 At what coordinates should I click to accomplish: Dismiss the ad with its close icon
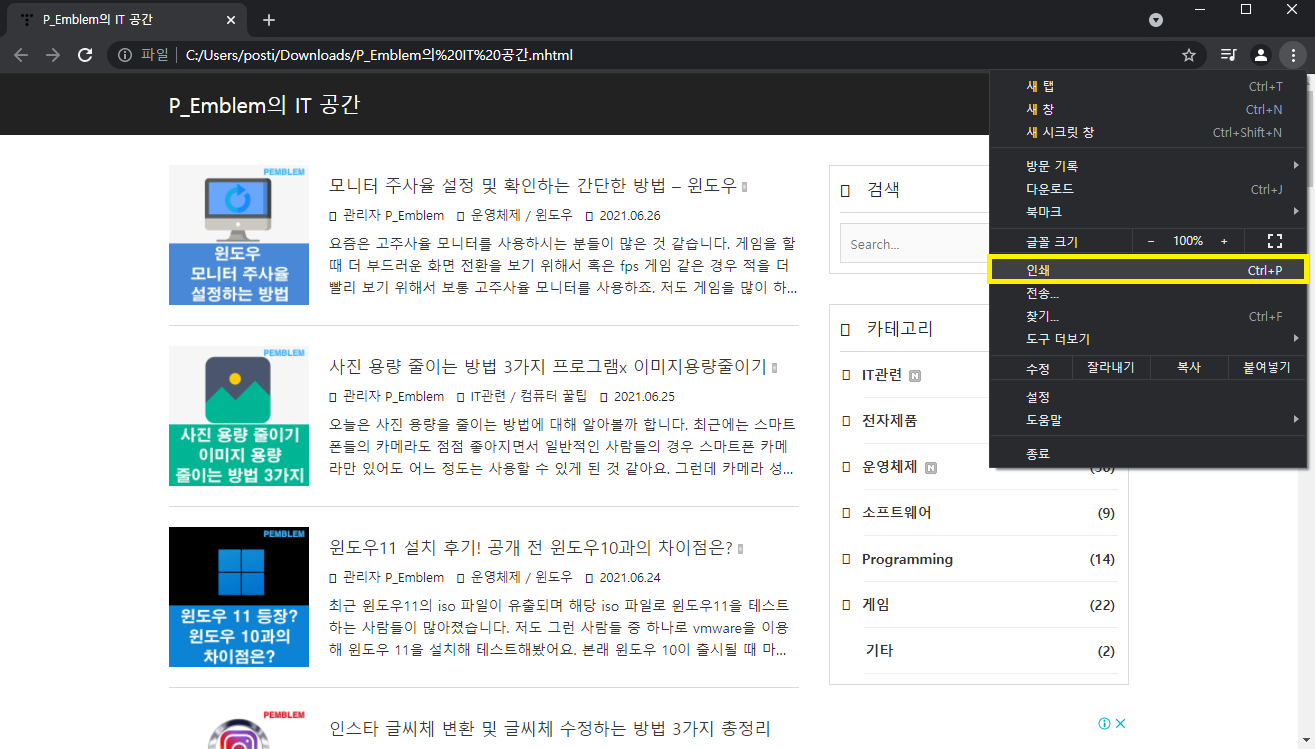pyautogui.click(x=1120, y=722)
